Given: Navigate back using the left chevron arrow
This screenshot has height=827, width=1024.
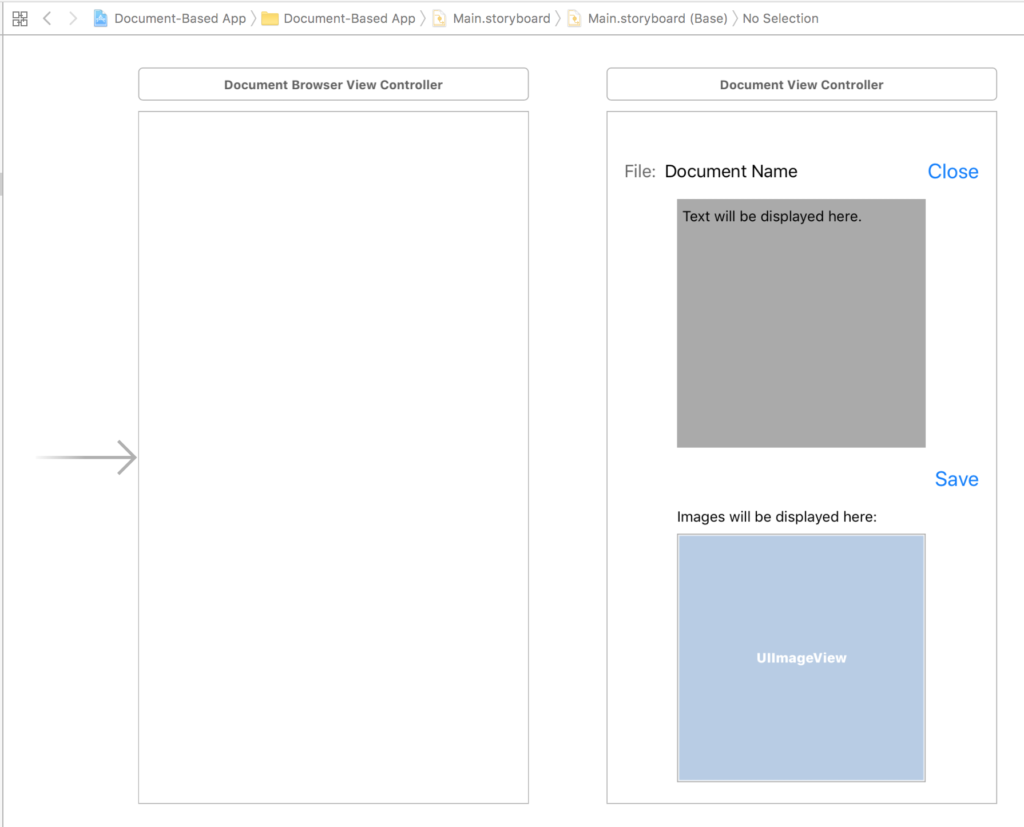Looking at the screenshot, I should (47, 18).
